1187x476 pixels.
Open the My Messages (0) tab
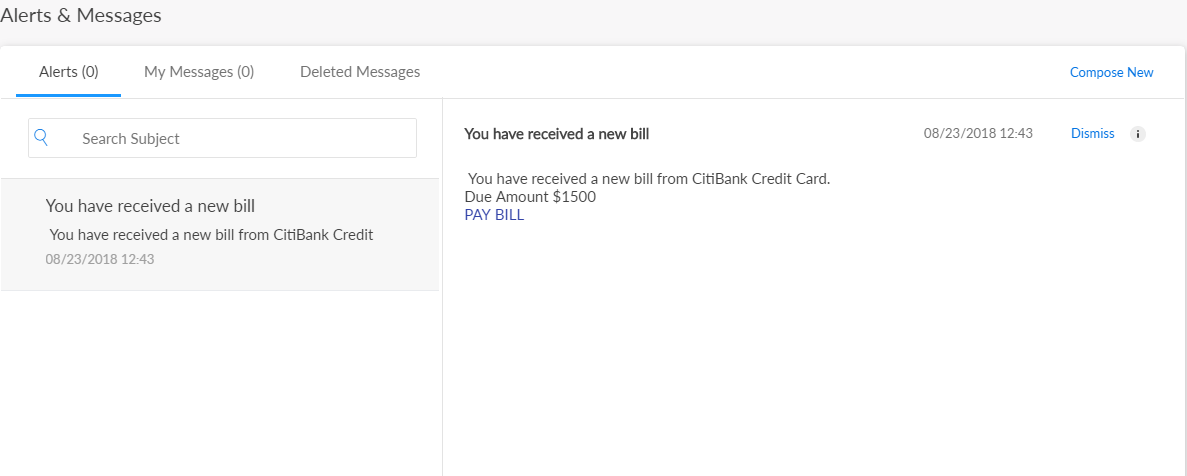tap(199, 72)
